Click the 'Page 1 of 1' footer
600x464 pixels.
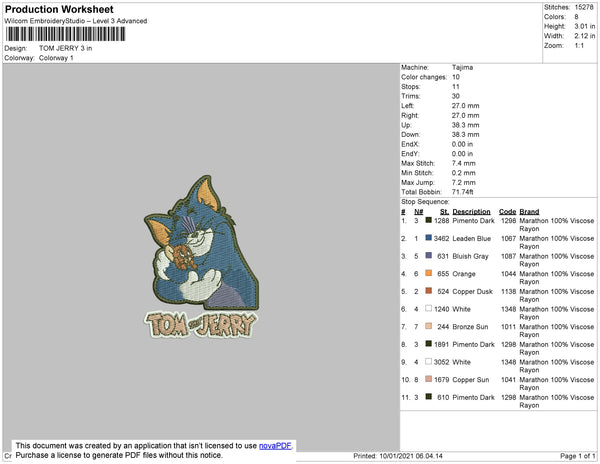[577, 456]
